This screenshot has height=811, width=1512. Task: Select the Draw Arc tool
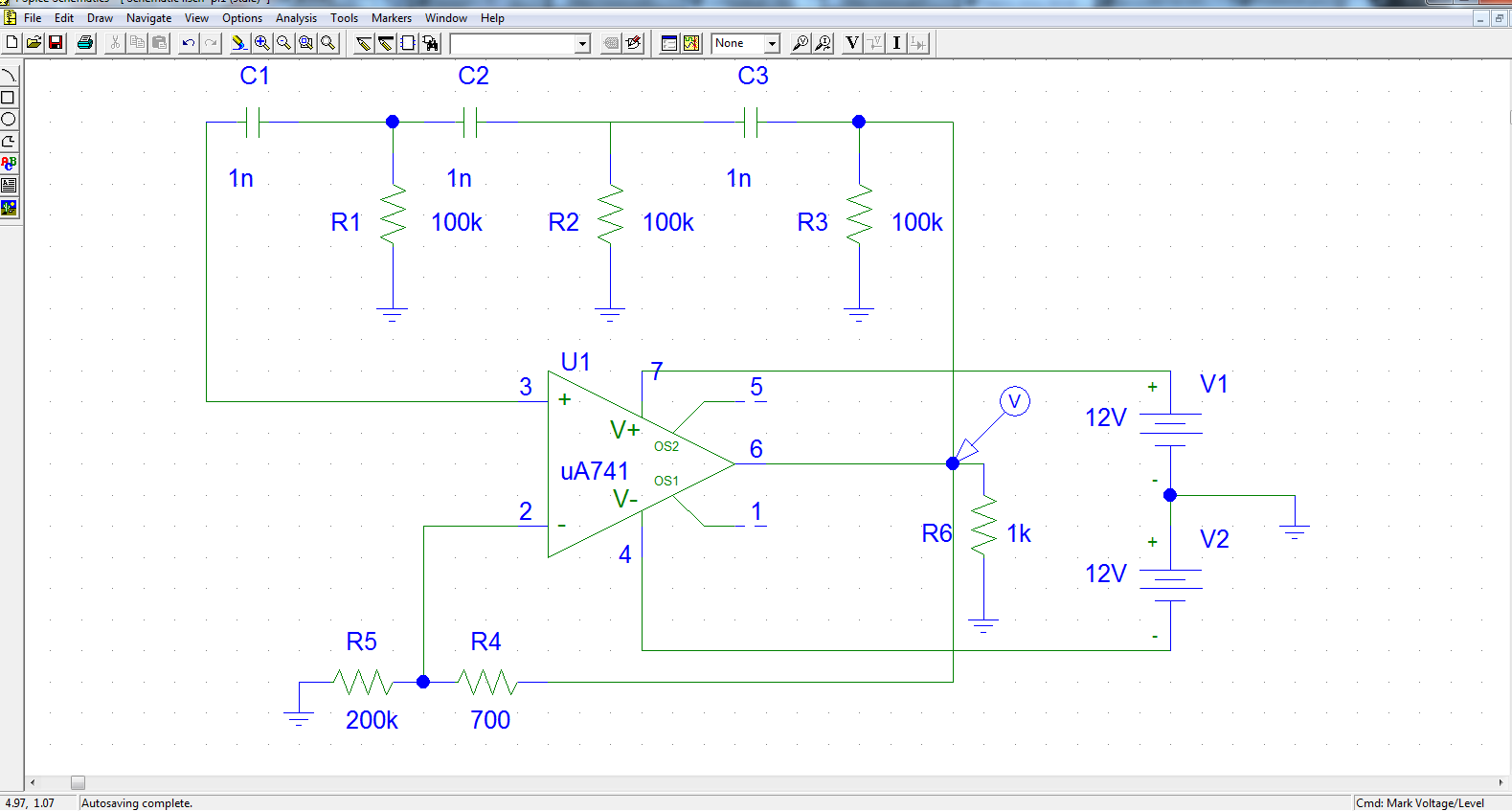coord(9,76)
